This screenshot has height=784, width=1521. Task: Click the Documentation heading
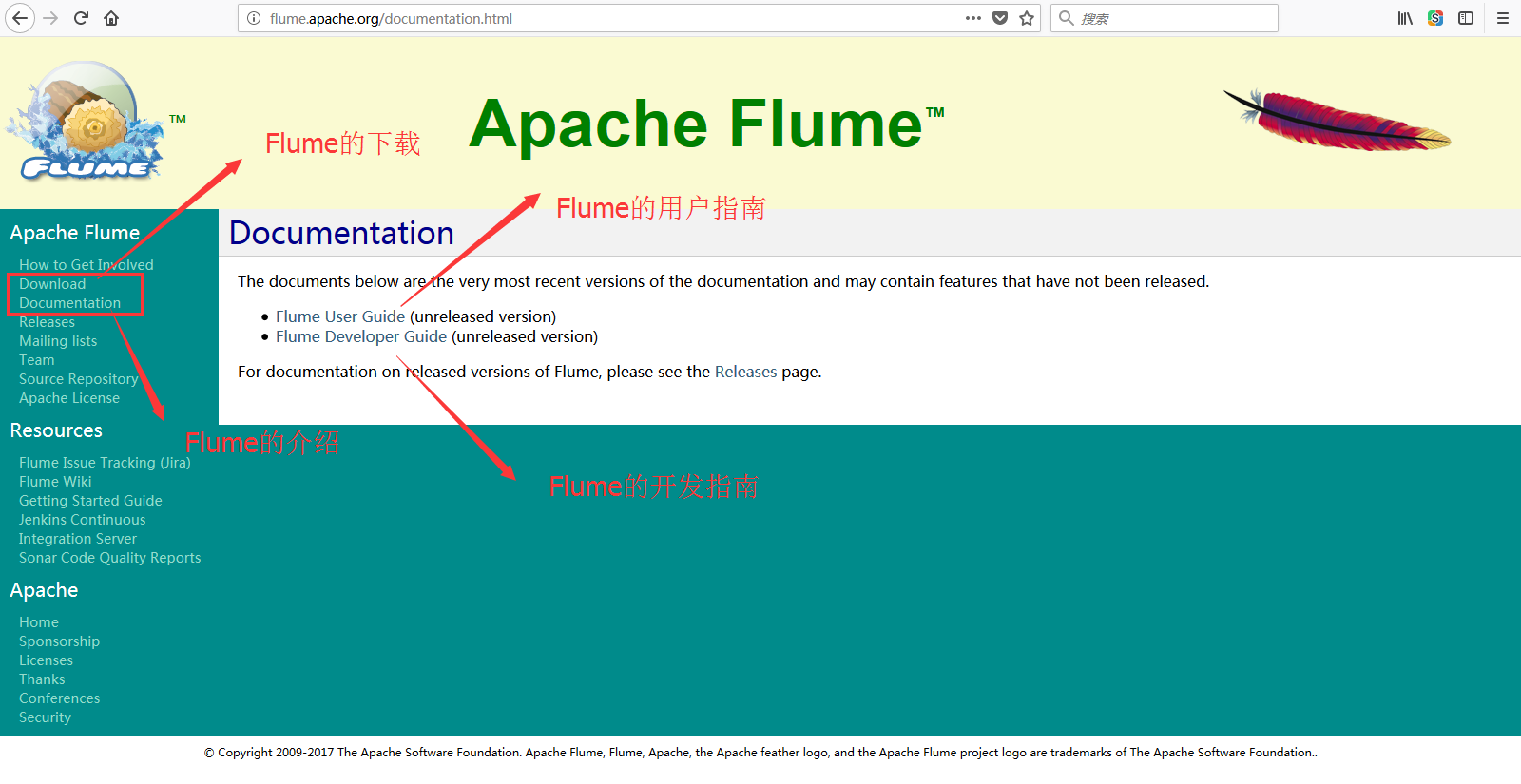coord(341,233)
